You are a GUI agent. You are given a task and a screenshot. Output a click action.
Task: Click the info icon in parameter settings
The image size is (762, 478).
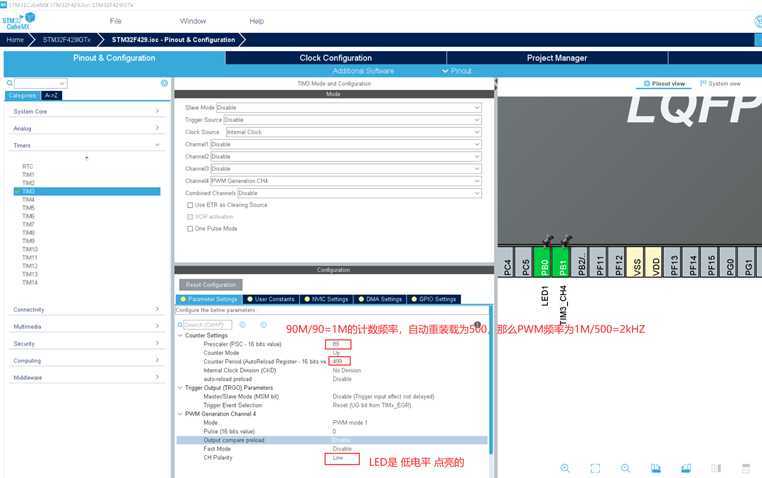[x=477, y=324]
